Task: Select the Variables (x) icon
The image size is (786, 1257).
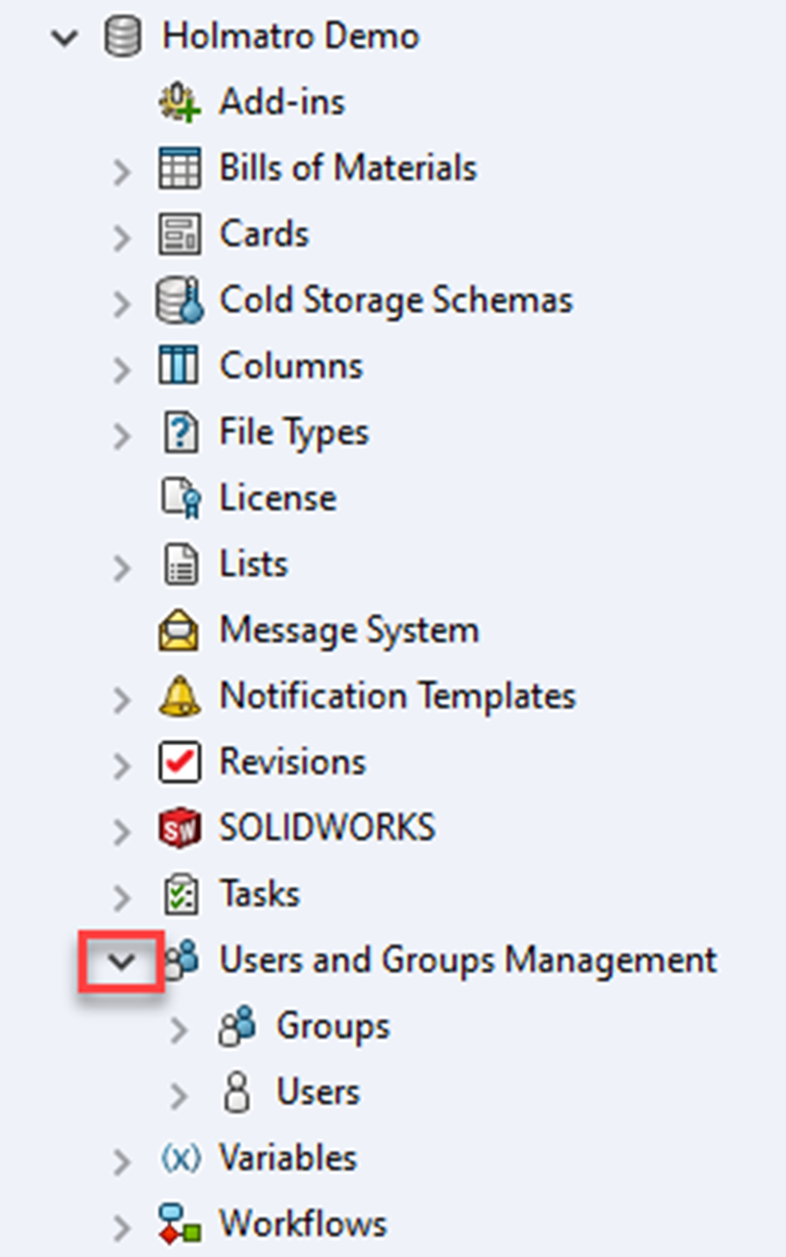Action: (180, 1157)
